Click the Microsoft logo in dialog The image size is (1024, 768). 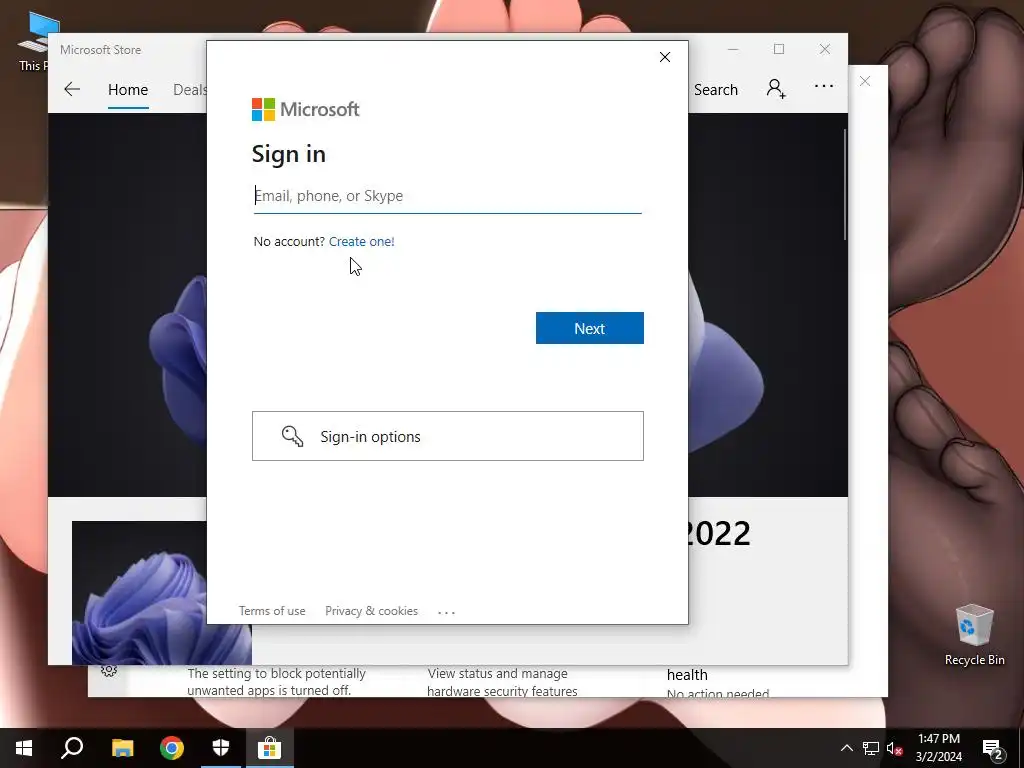point(305,109)
